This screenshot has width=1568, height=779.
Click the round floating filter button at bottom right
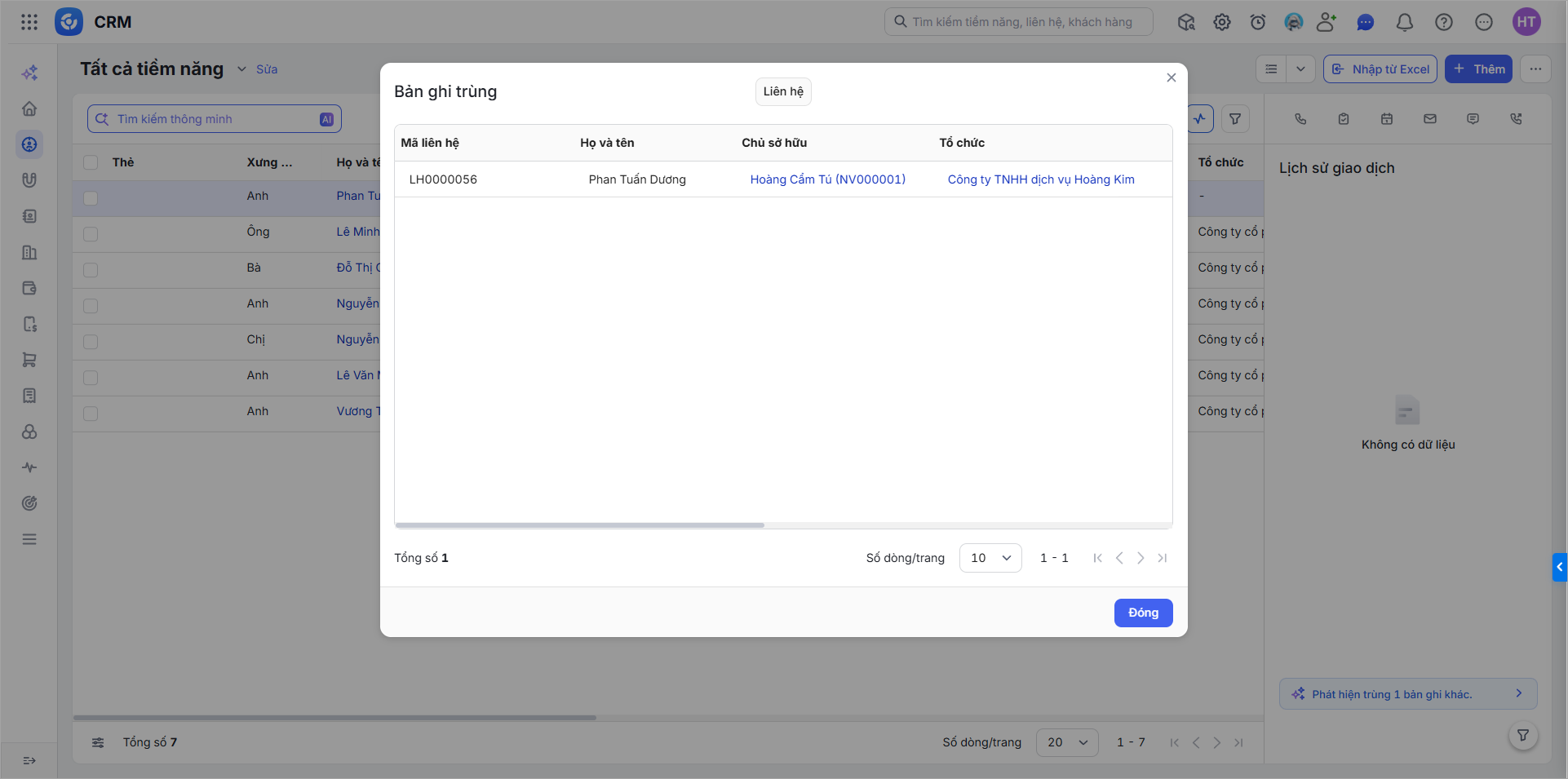tap(1523, 736)
